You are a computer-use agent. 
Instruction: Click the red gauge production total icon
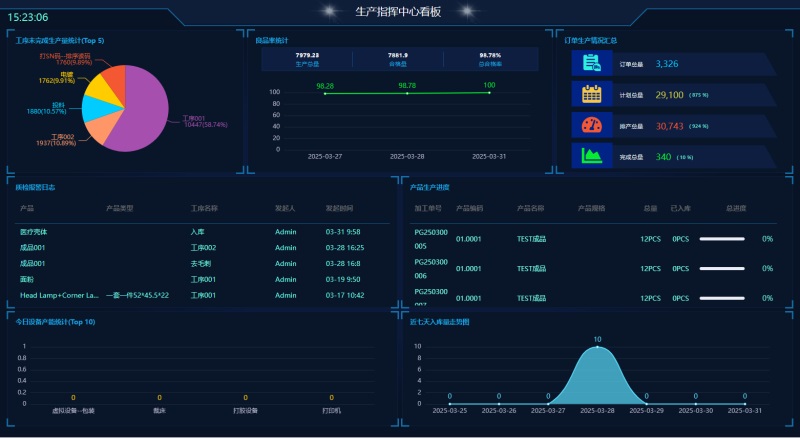(x=591, y=126)
